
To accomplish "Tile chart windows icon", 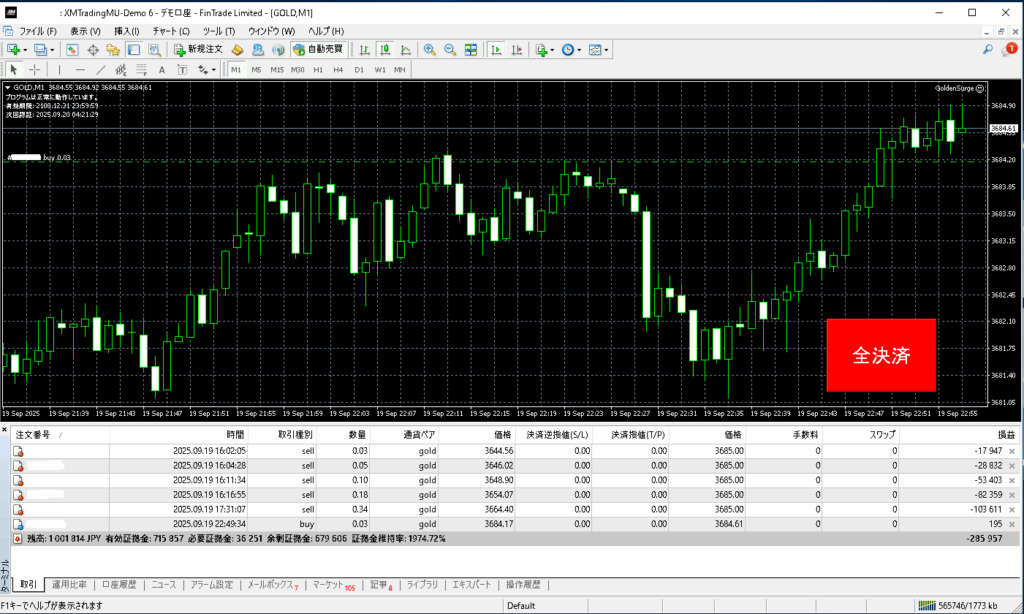I will point(471,49).
